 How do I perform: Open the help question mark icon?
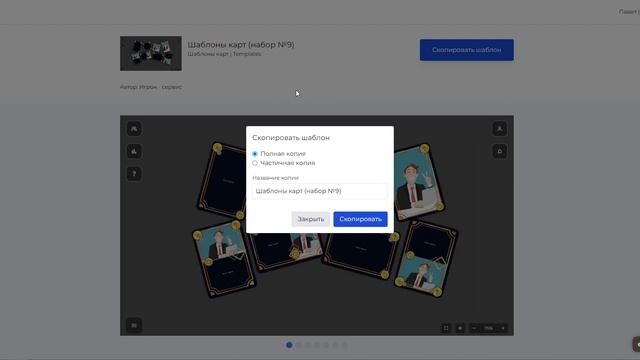(134, 174)
